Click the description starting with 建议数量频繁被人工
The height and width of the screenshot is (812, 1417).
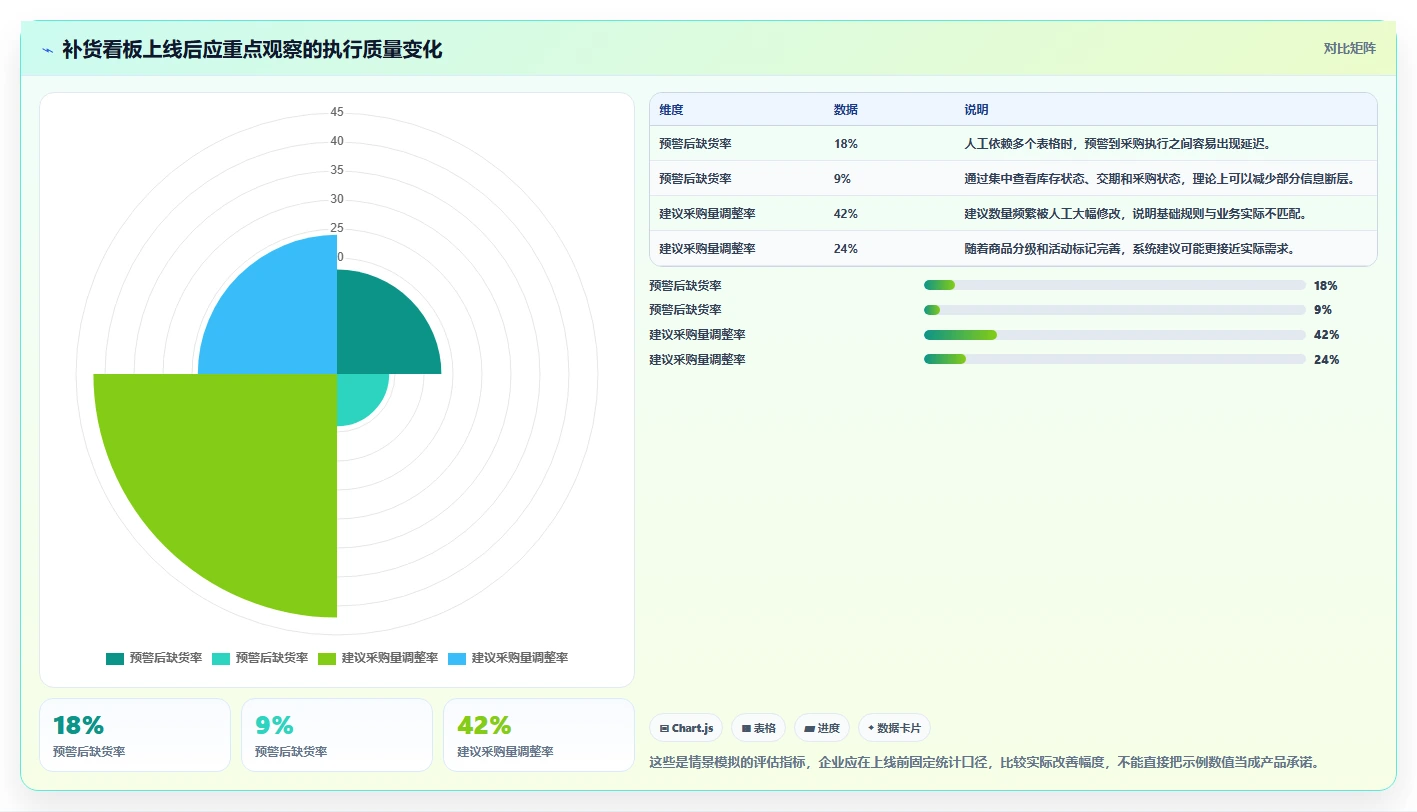pos(1135,214)
